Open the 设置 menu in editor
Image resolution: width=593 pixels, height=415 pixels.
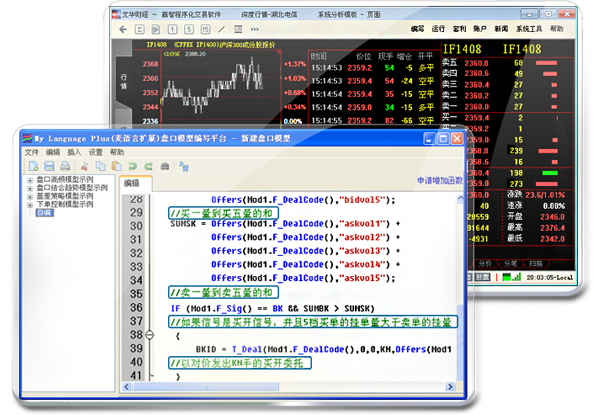click(95, 152)
